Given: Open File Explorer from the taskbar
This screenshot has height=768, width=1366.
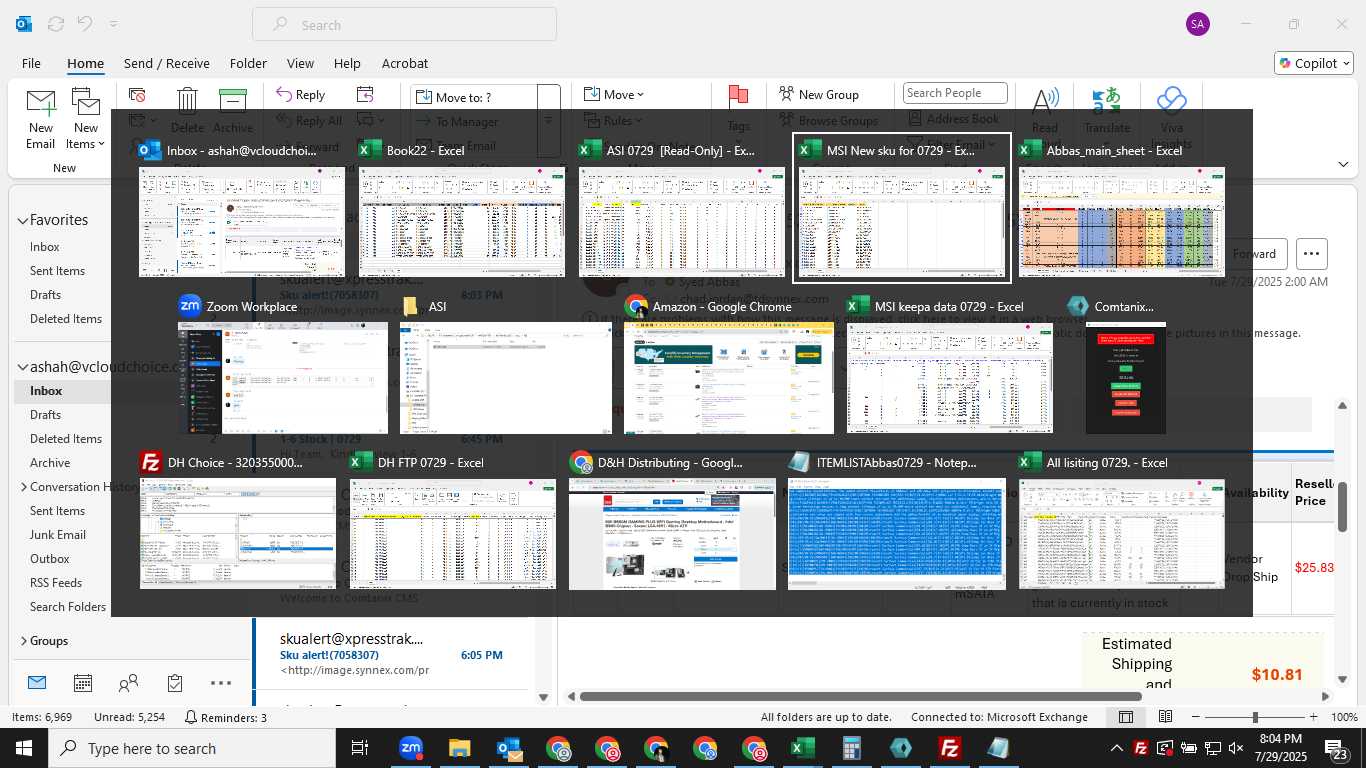Looking at the screenshot, I should click(x=459, y=748).
